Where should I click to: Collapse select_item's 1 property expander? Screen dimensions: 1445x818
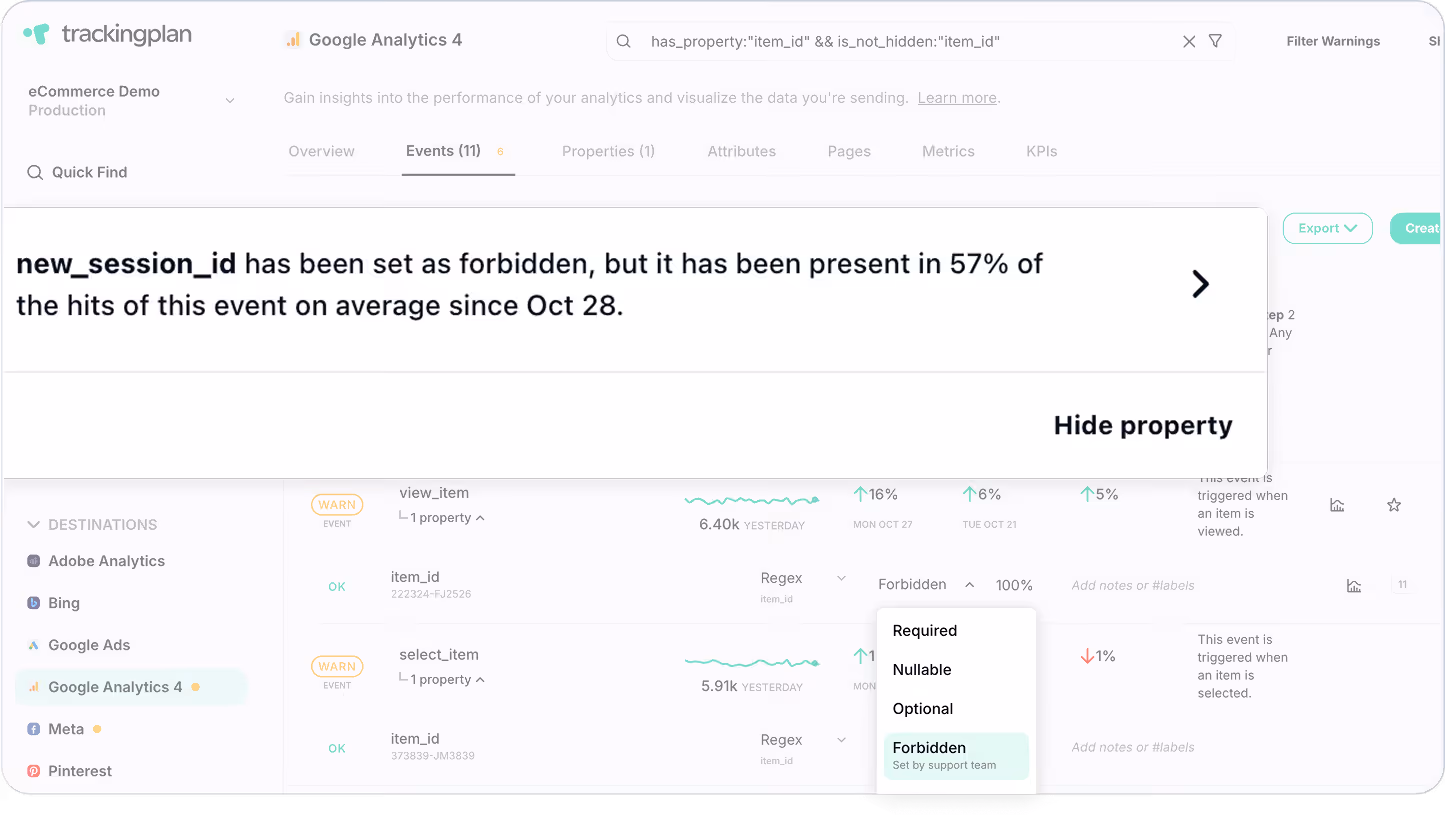point(441,680)
